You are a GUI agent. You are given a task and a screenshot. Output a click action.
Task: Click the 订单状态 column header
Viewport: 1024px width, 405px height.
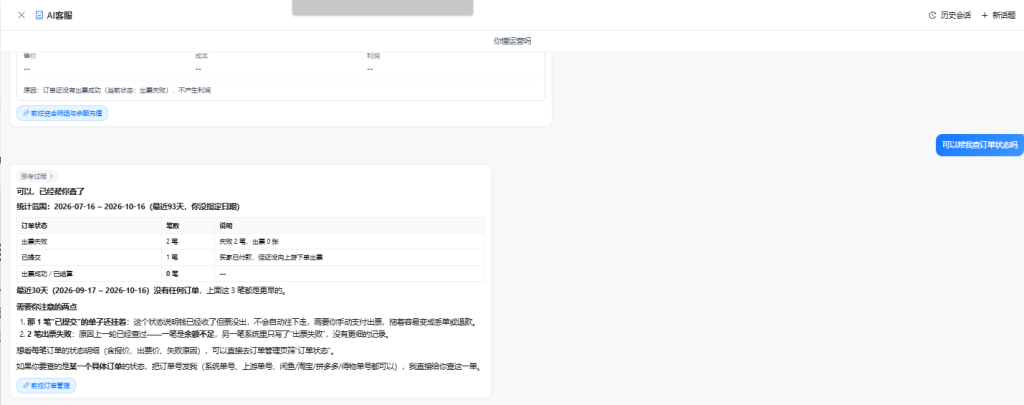click(x=89, y=225)
